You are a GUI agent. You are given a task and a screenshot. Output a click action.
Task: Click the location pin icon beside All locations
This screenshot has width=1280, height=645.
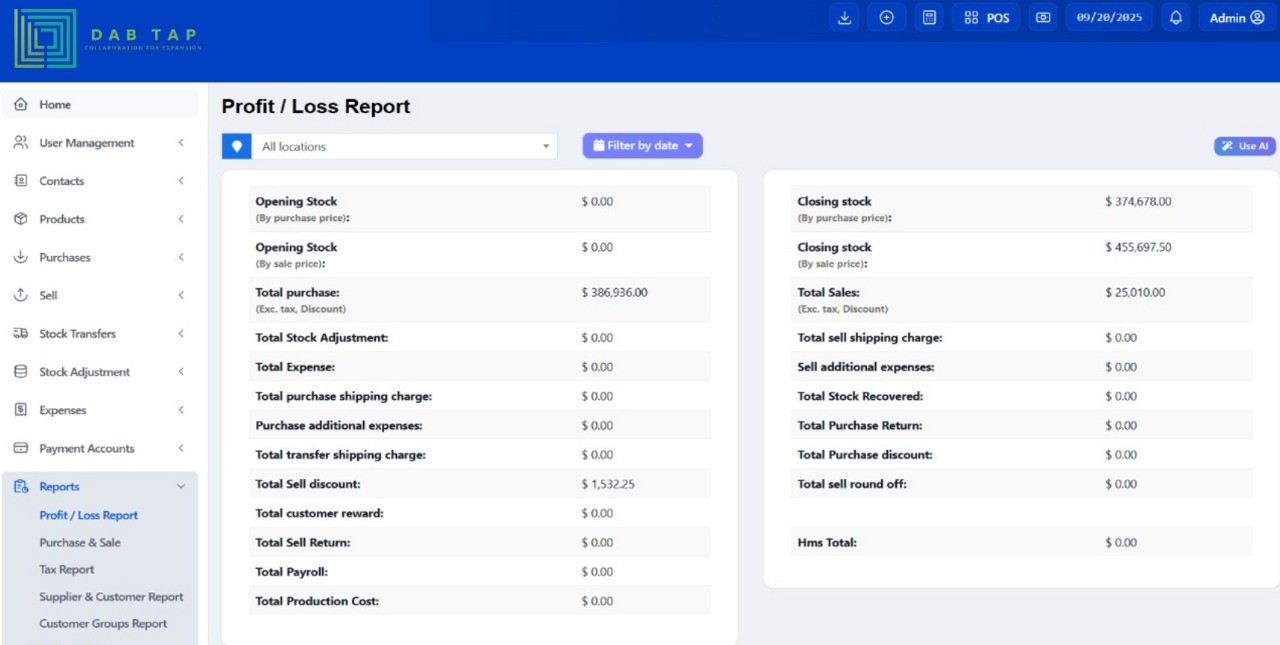pyautogui.click(x=237, y=146)
